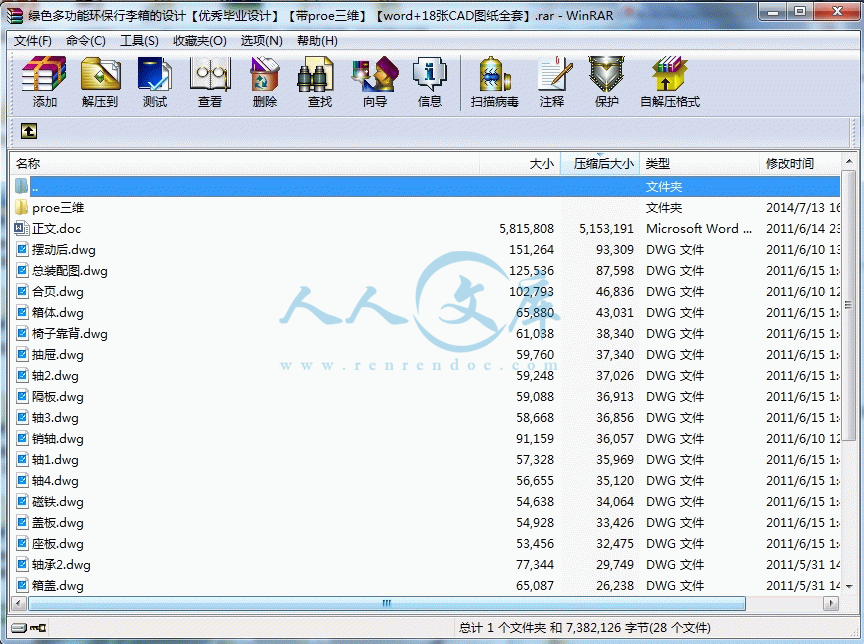The width and height of the screenshot is (864, 644).
Task: Select the 磁铁.dwg file name
Action: point(58,501)
